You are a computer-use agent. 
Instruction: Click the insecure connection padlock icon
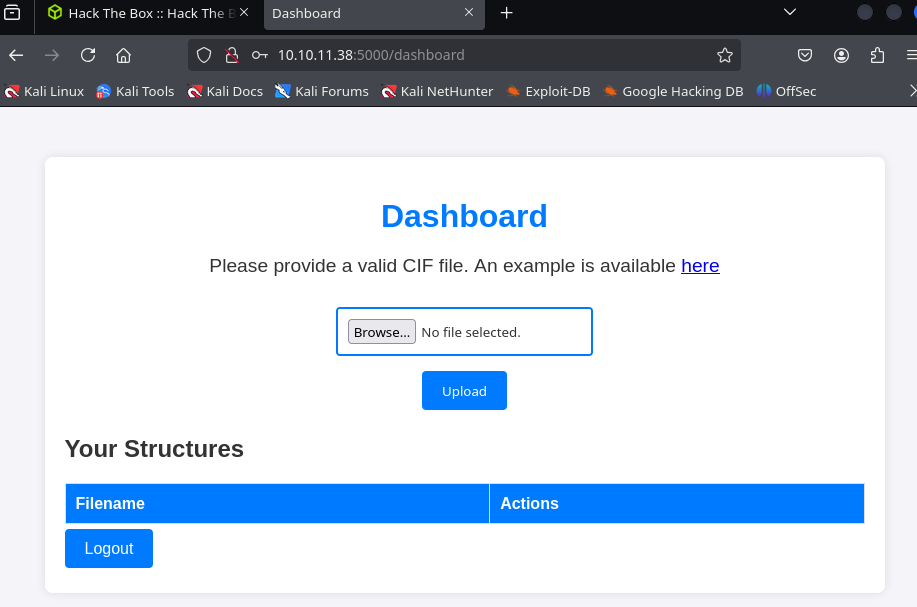click(x=232, y=55)
